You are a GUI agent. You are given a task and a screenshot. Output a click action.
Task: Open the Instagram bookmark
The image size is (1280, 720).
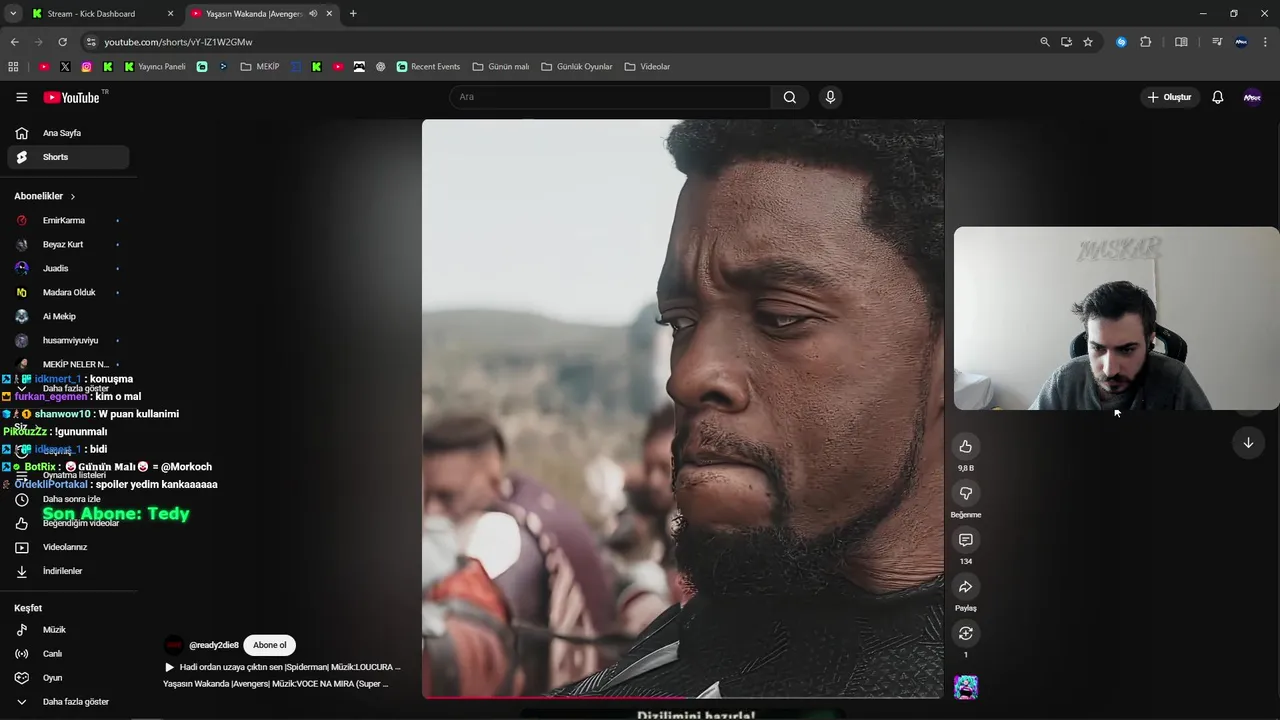[87, 67]
